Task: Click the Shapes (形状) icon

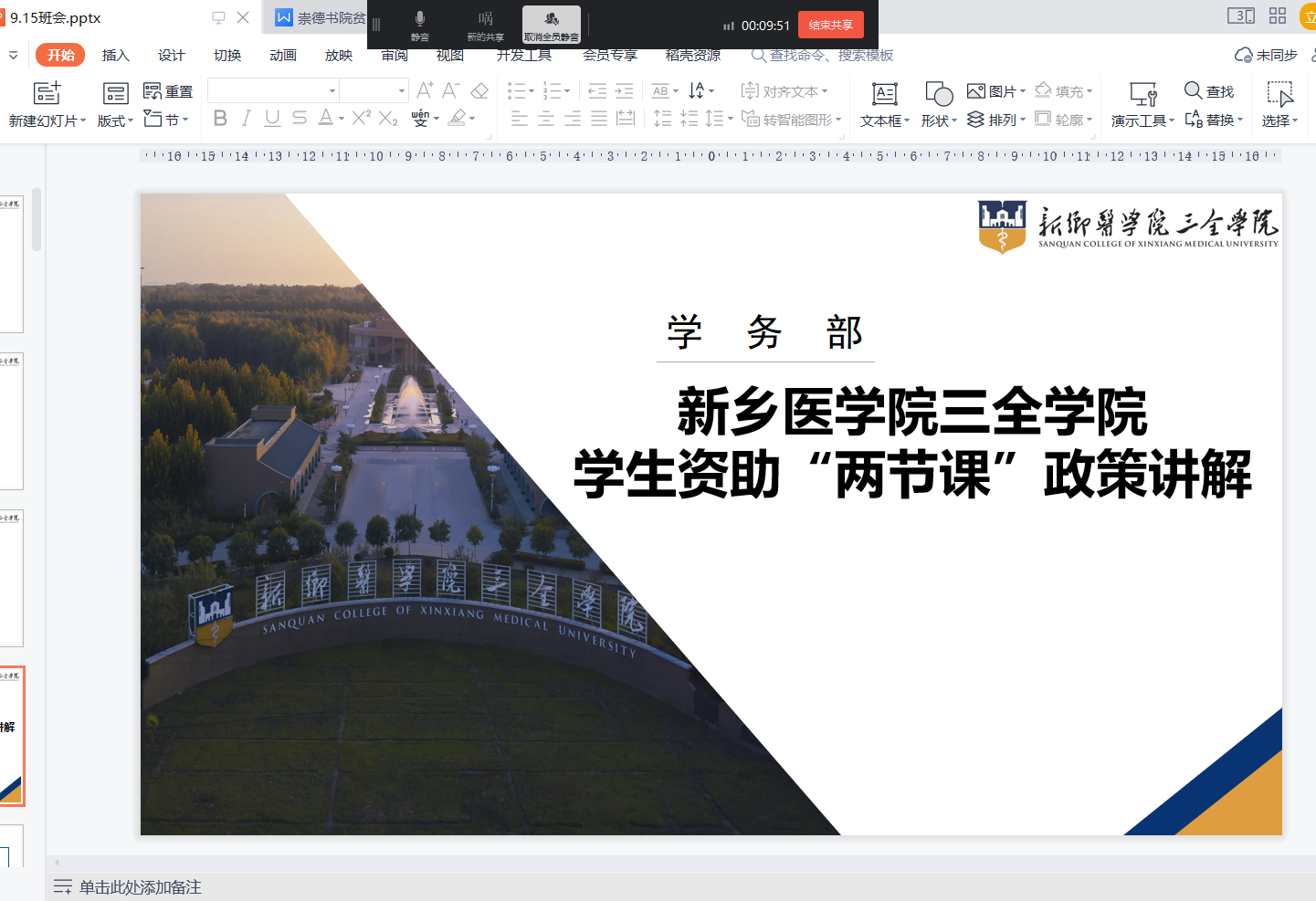Action: coord(938,93)
